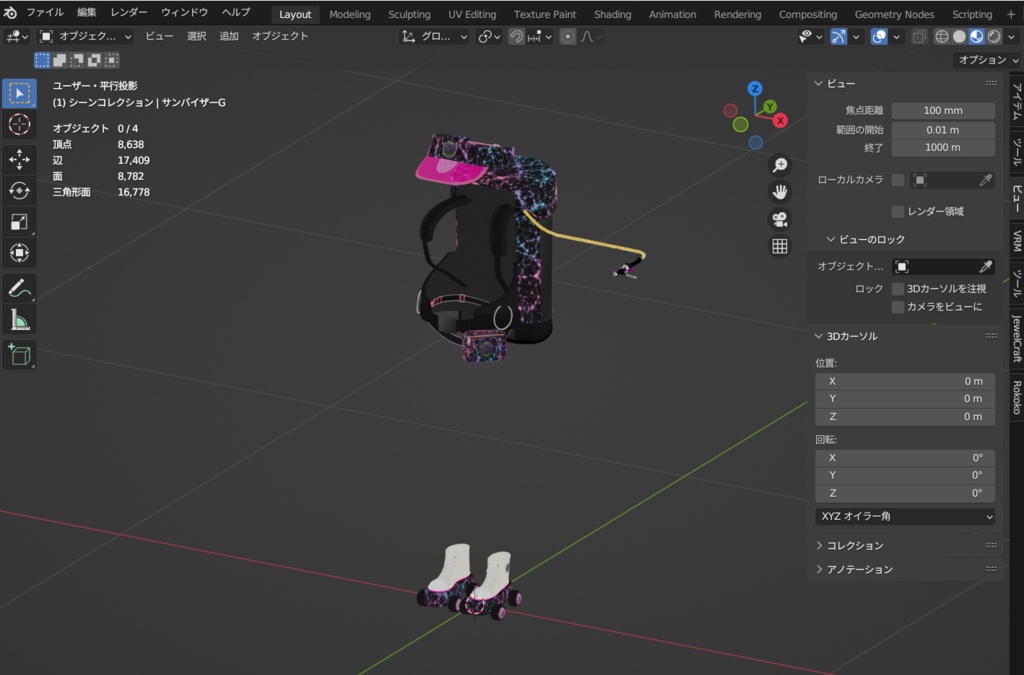Toggle snapping magnet
The height and width of the screenshot is (675, 1024).
click(x=516, y=37)
